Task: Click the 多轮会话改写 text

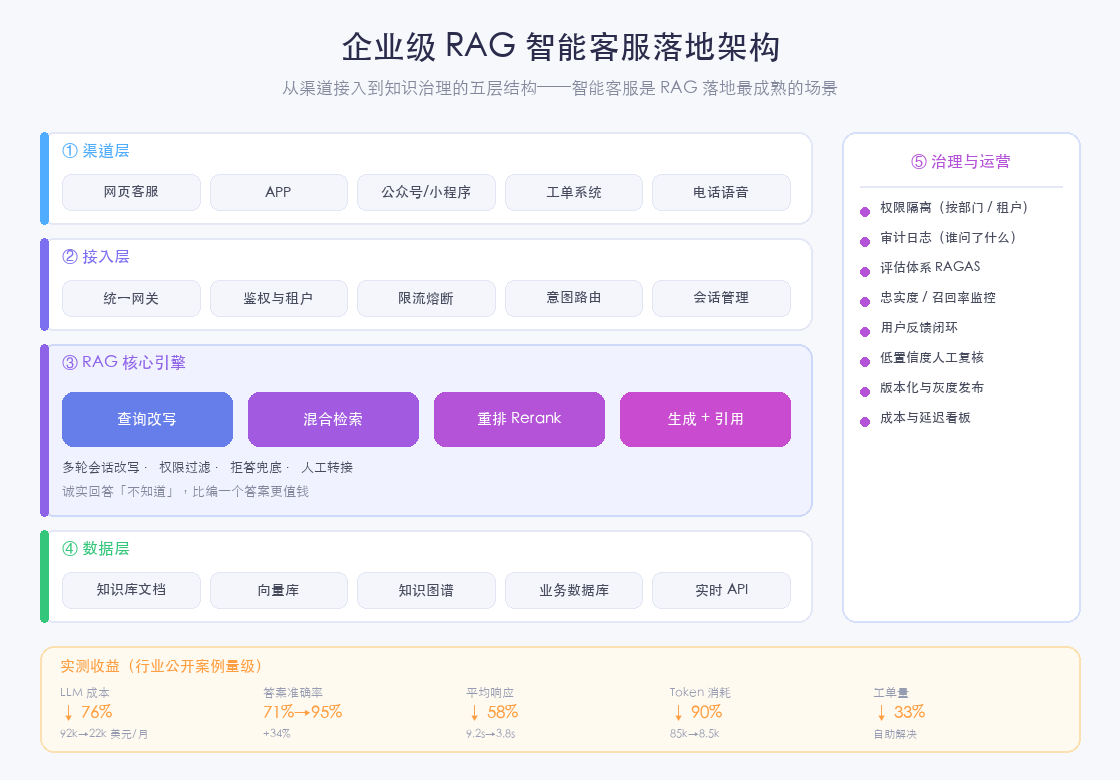Action: pyautogui.click(x=101, y=467)
